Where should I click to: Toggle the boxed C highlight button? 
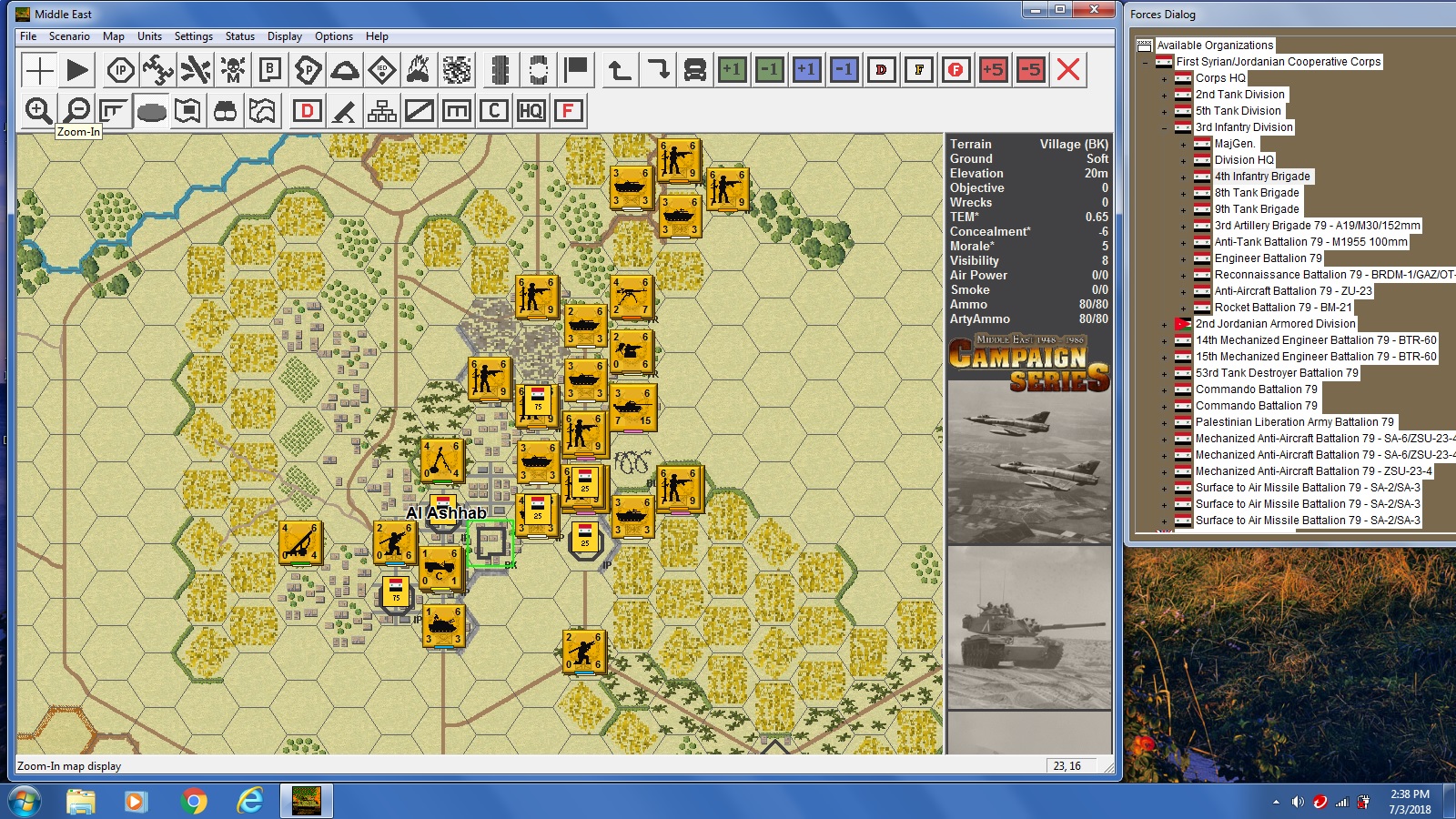point(493,111)
